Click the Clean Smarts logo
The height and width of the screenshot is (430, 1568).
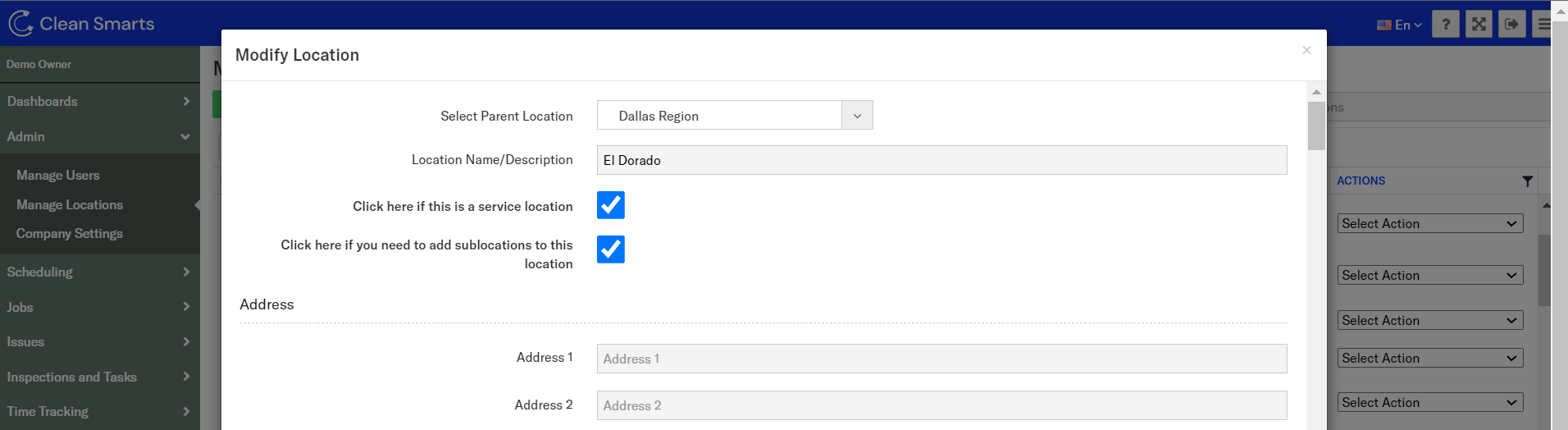click(x=81, y=23)
